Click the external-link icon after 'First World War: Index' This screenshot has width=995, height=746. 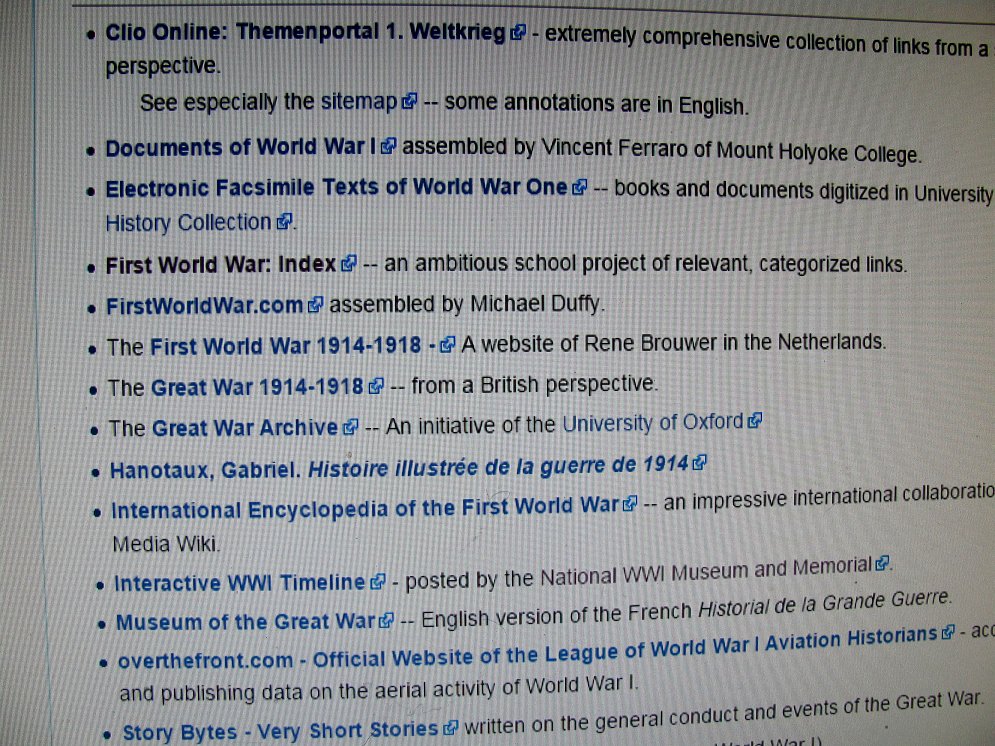pos(348,263)
